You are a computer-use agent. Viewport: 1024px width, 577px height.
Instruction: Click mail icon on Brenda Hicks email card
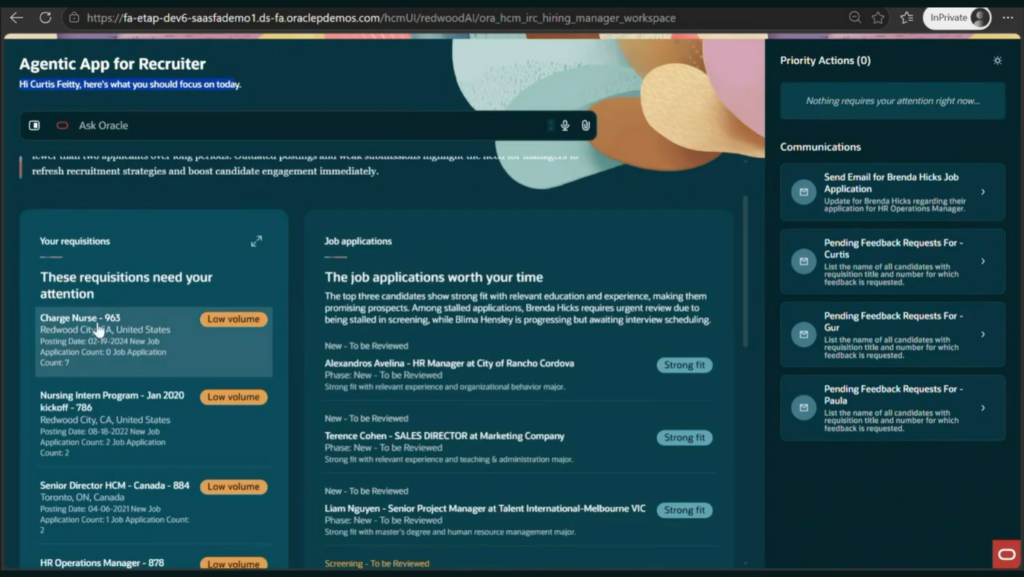(x=804, y=192)
